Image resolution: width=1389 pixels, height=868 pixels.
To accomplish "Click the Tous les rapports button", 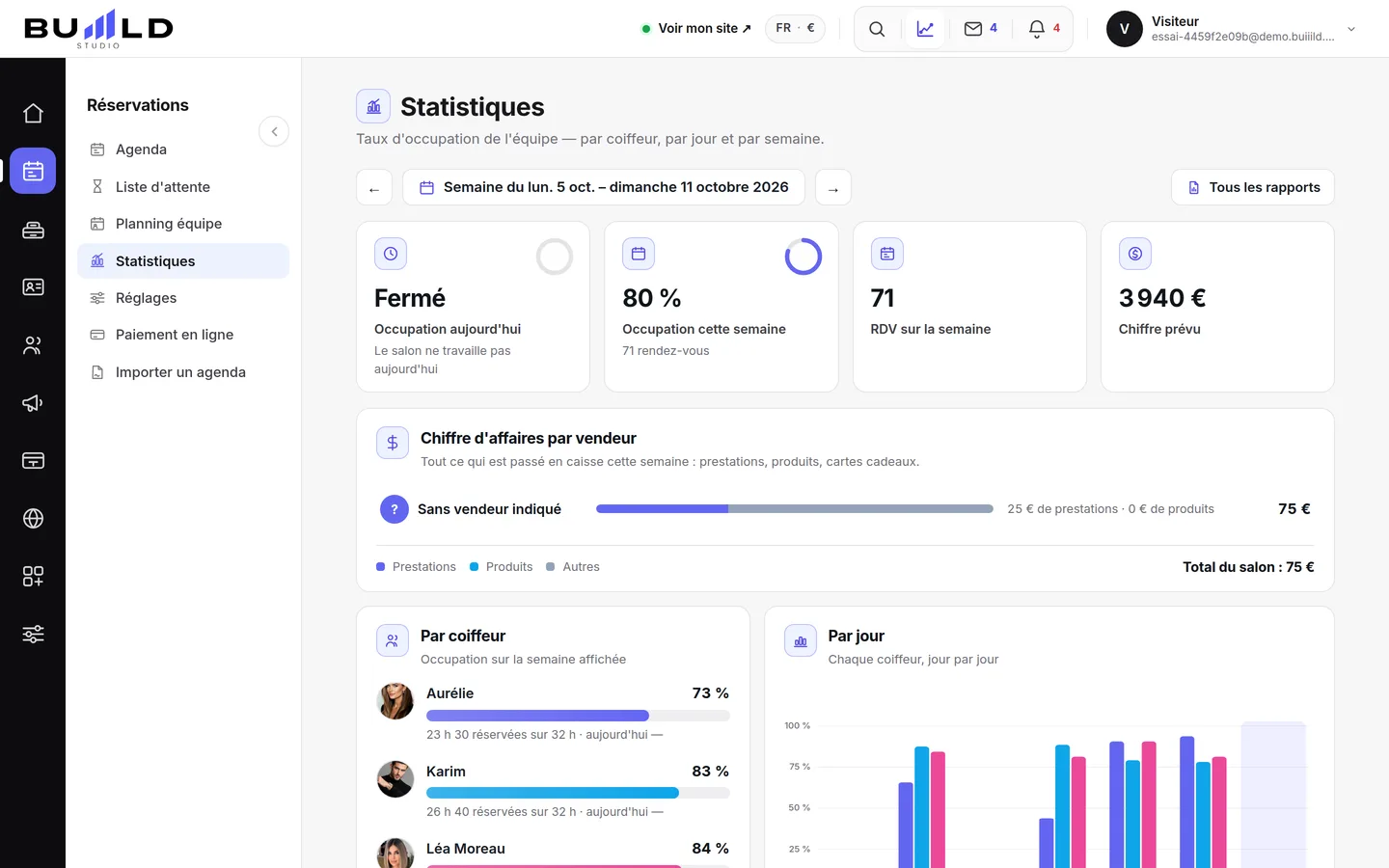I will click(x=1253, y=188).
